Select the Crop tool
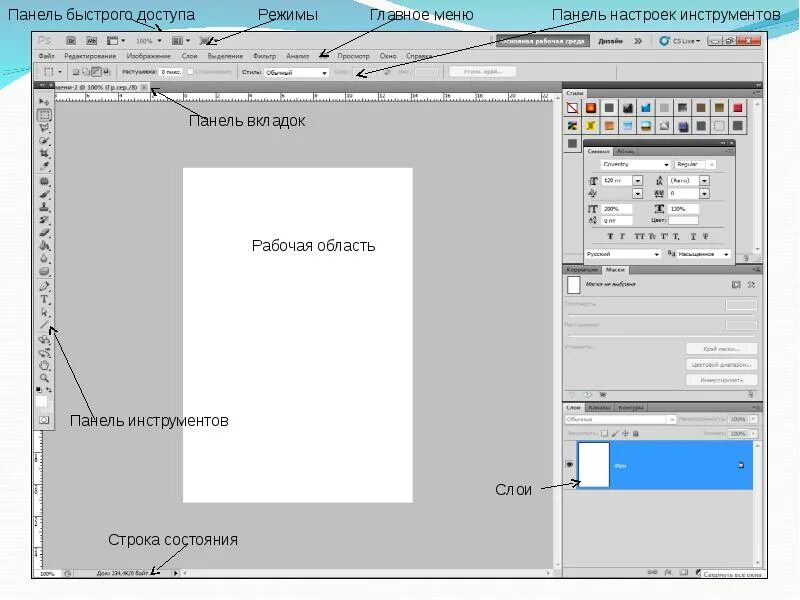The image size is (800, 600). pyautogui.click(x=44, y=153)
